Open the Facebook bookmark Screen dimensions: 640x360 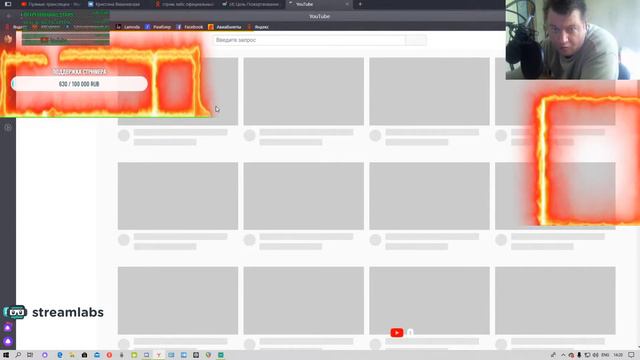coord(189,27)
